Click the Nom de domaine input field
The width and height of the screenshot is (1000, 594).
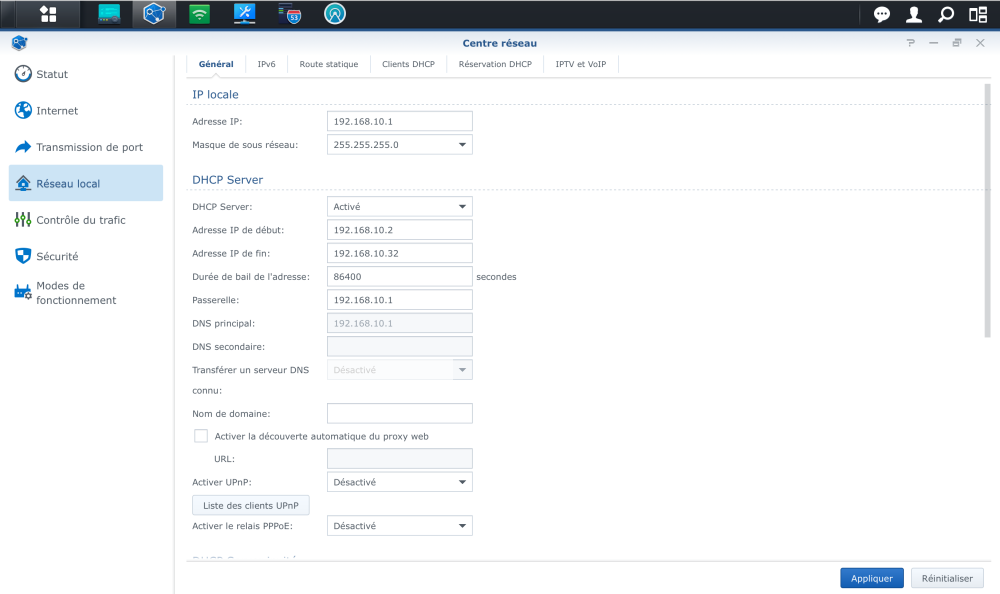pyautogui.click(x=399, y=413)
